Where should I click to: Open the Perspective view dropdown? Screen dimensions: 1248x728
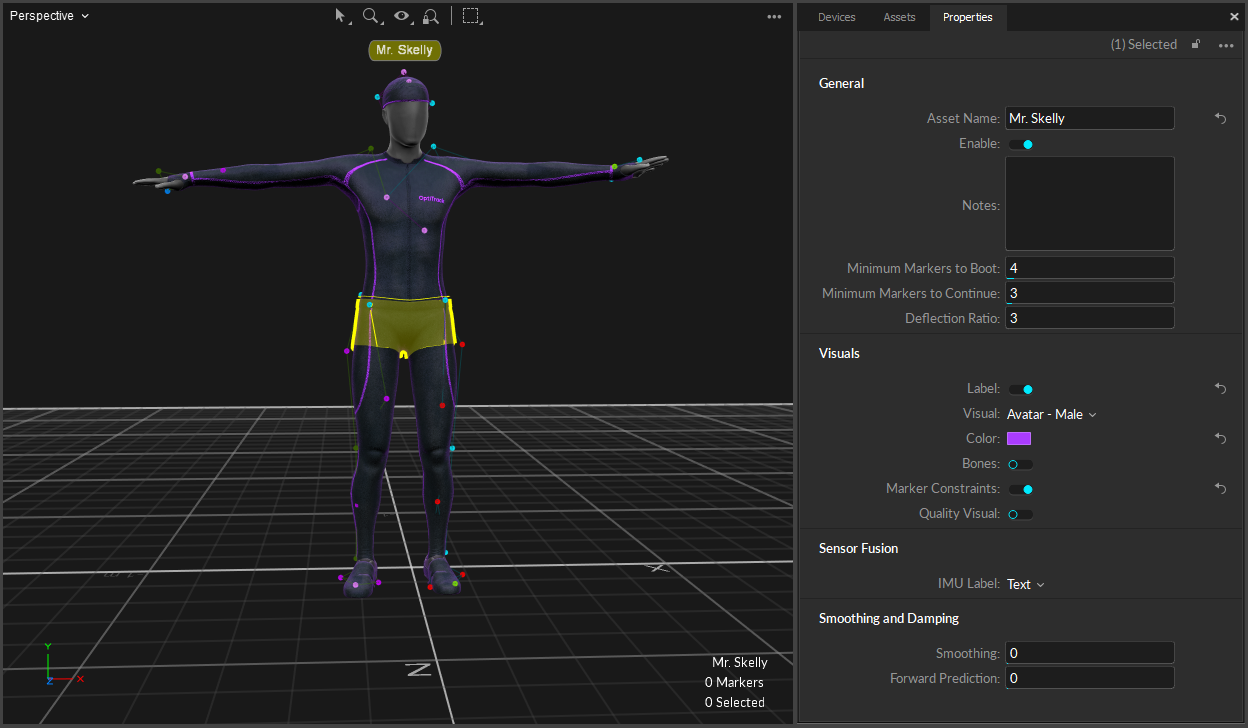[49, 16]
